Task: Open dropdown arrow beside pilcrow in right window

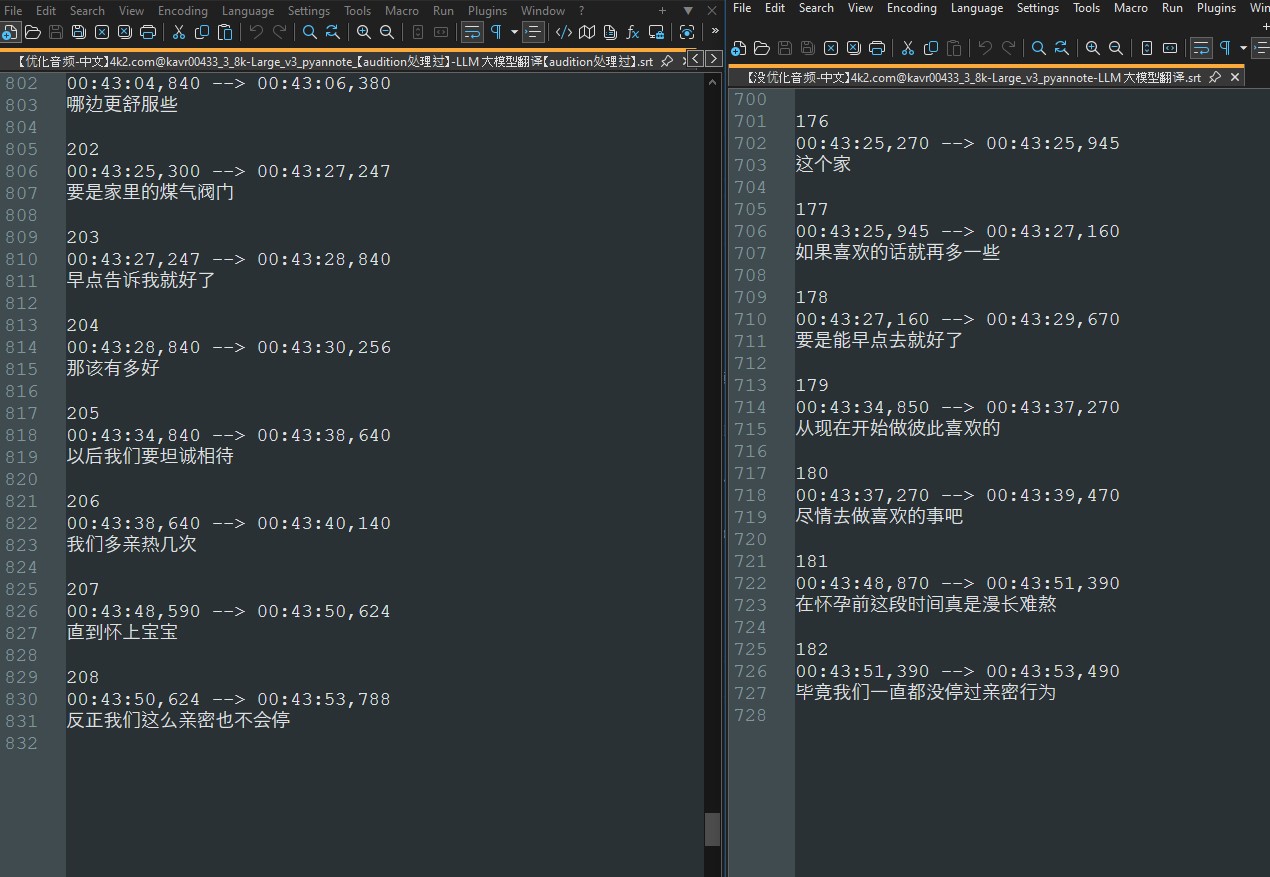Action: [x=1243, y=47]
